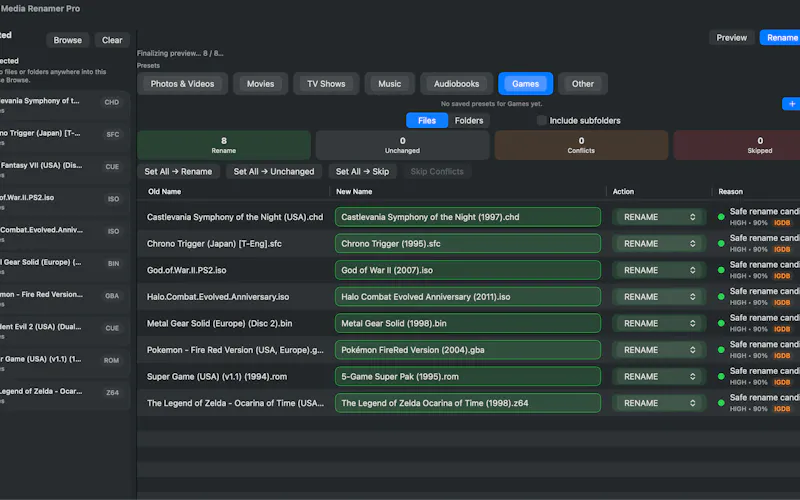
Task: Select the Games preset tab
Action: [x=525, y=84]
